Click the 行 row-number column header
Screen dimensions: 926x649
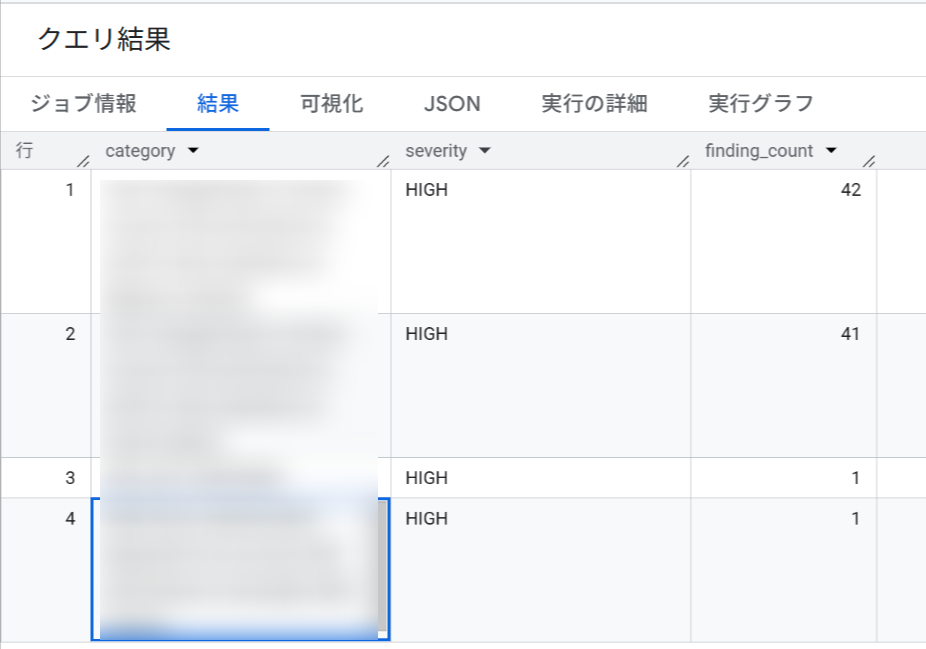[25, 150]
